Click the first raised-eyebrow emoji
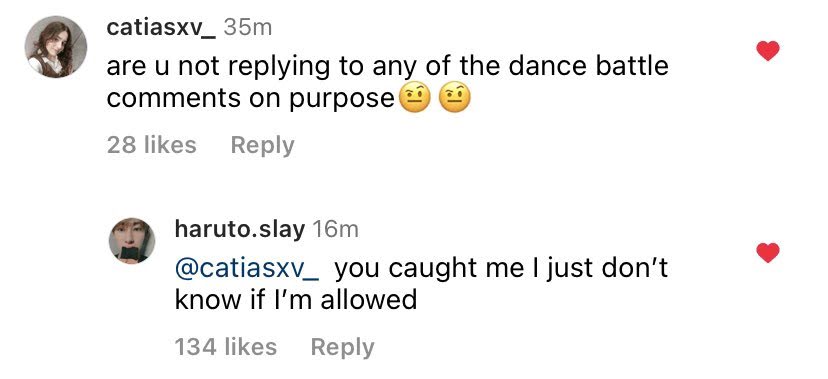Viewport: 828px width, 379px height. (x=415, y=99)
